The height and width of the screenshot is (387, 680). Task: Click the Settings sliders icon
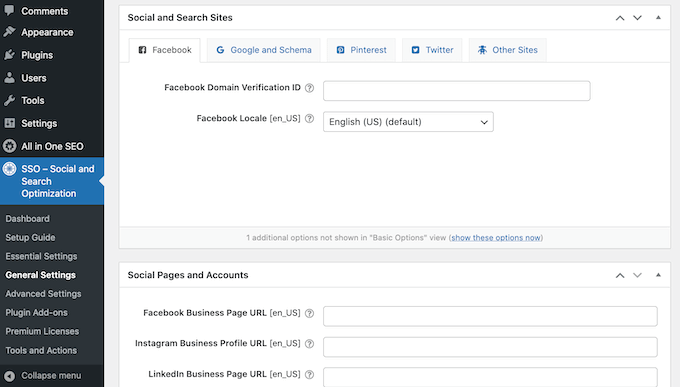[9, 123]
